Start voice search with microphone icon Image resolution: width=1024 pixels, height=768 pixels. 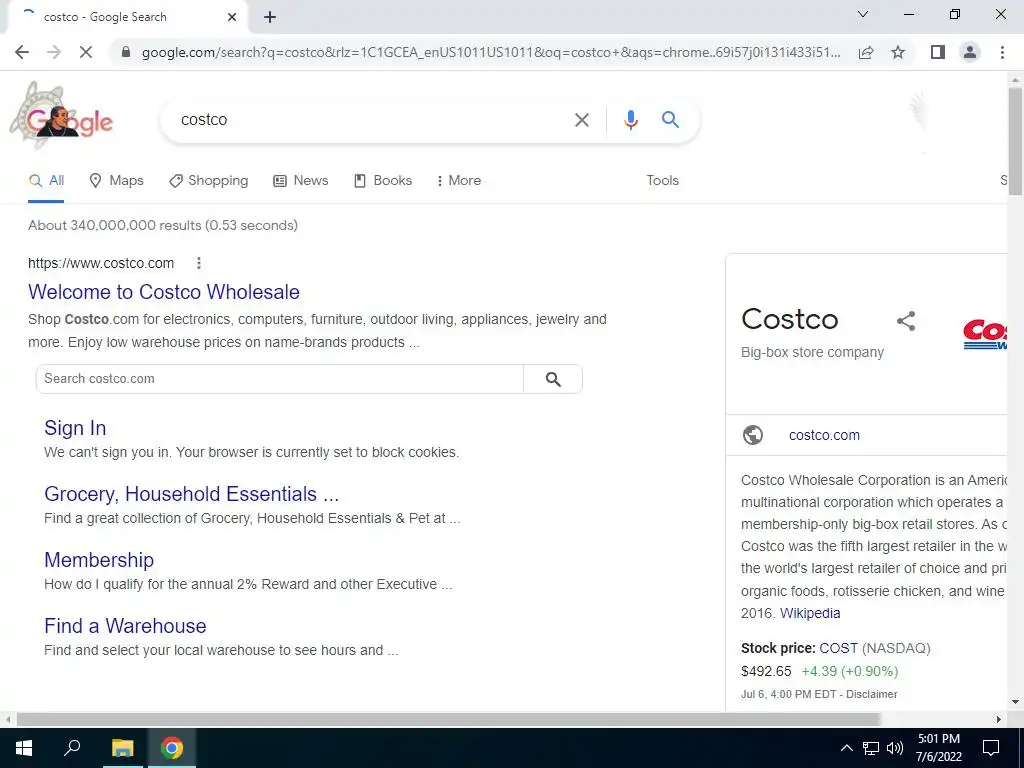(630, 120)
